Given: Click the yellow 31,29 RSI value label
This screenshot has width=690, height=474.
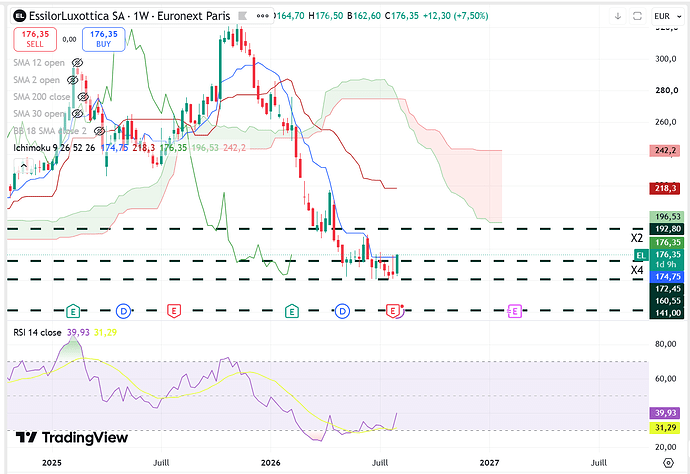Looking at the screenshot, I should click(665, 427).
